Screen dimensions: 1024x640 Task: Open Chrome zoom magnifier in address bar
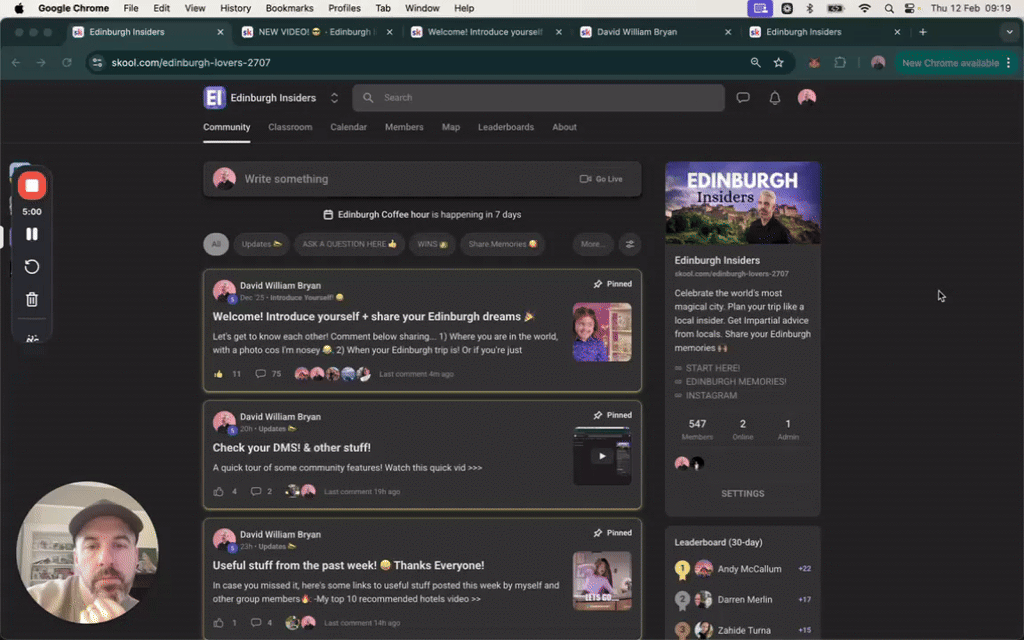(x=755, y=63)
